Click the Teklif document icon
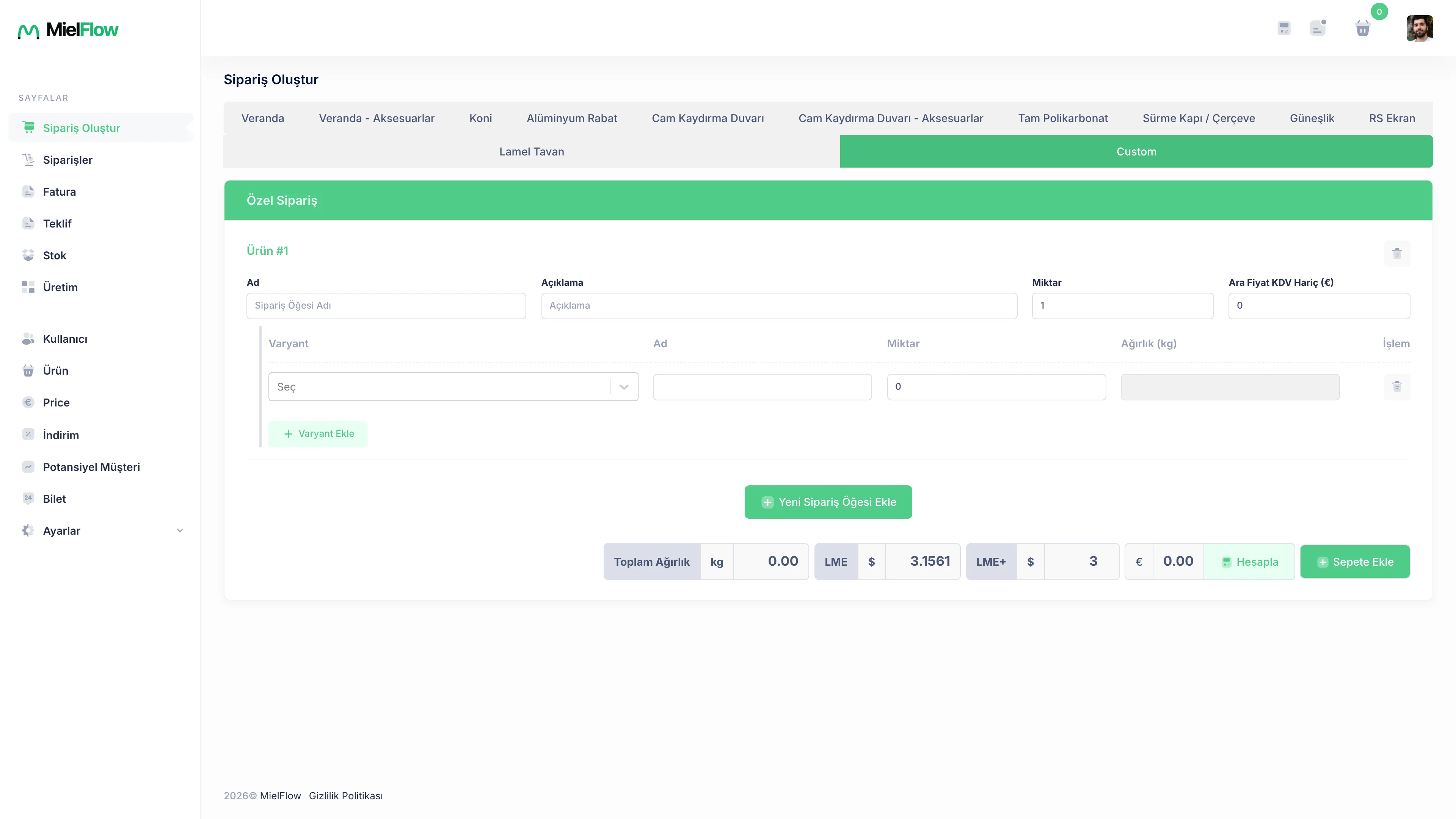This screenshot has width=1456, height=819. [28, 223]
